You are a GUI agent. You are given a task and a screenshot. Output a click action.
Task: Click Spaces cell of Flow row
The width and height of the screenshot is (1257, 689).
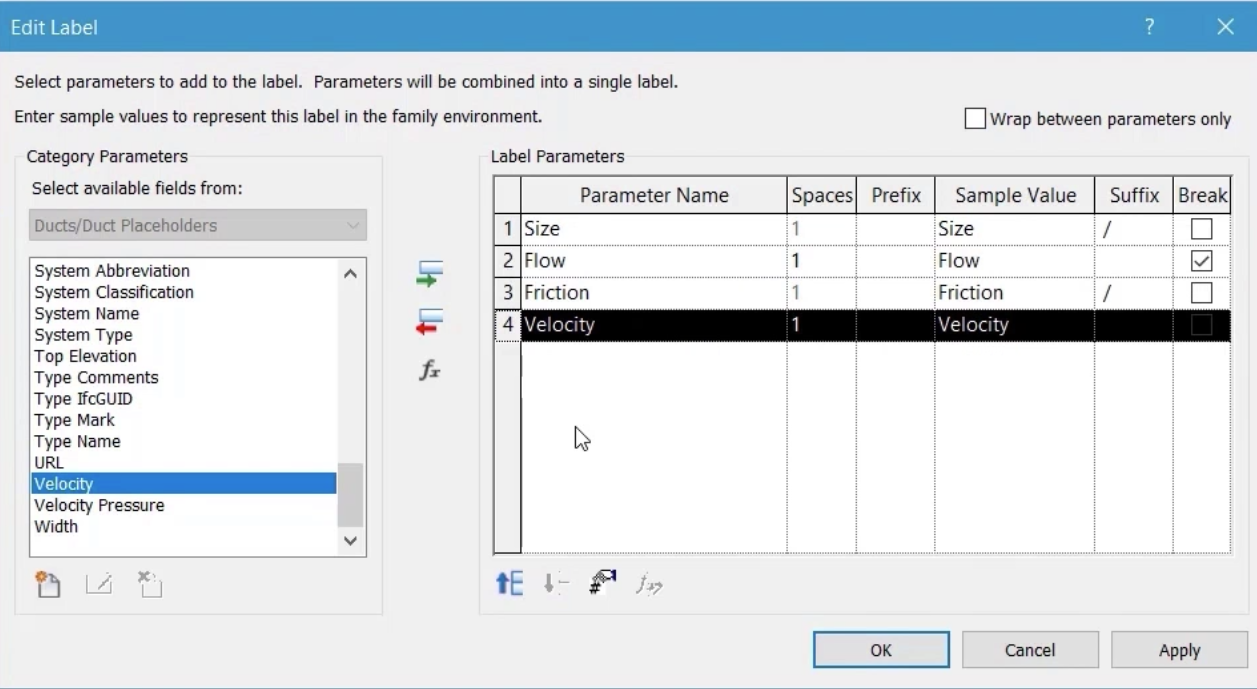[x=822, y=261]
